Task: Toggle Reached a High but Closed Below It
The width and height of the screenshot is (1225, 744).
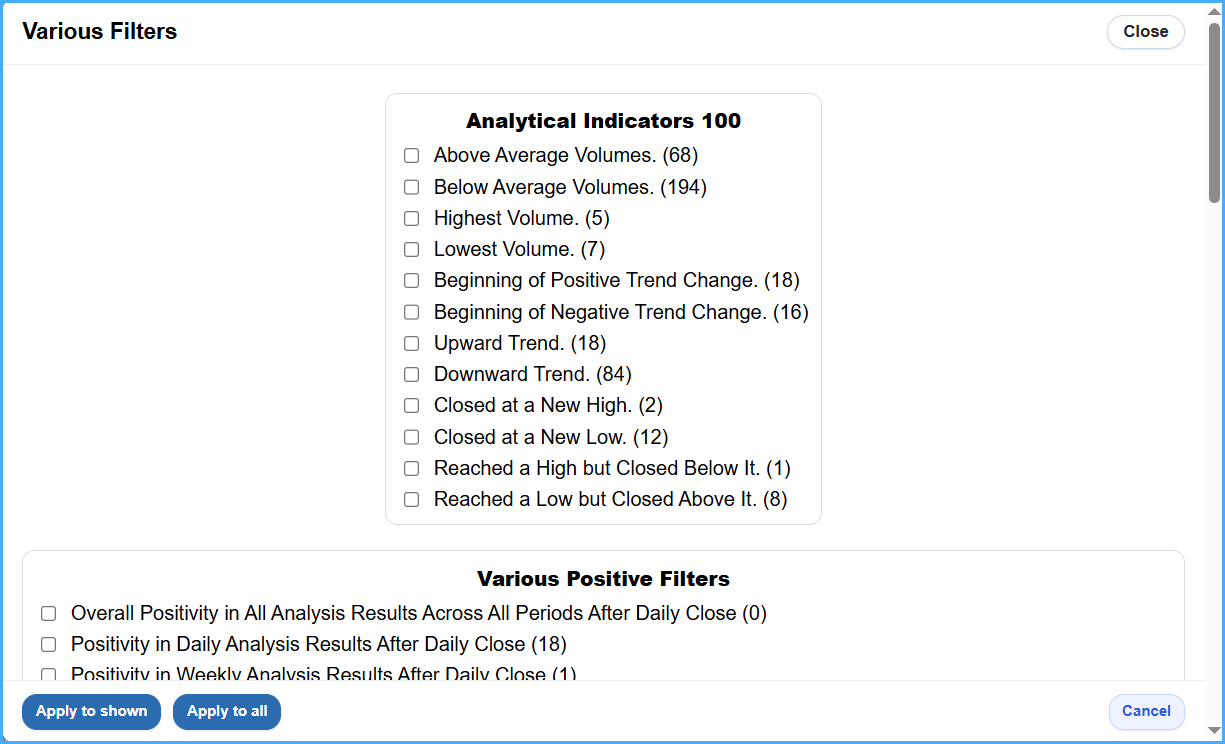Action: click(411, 468)
